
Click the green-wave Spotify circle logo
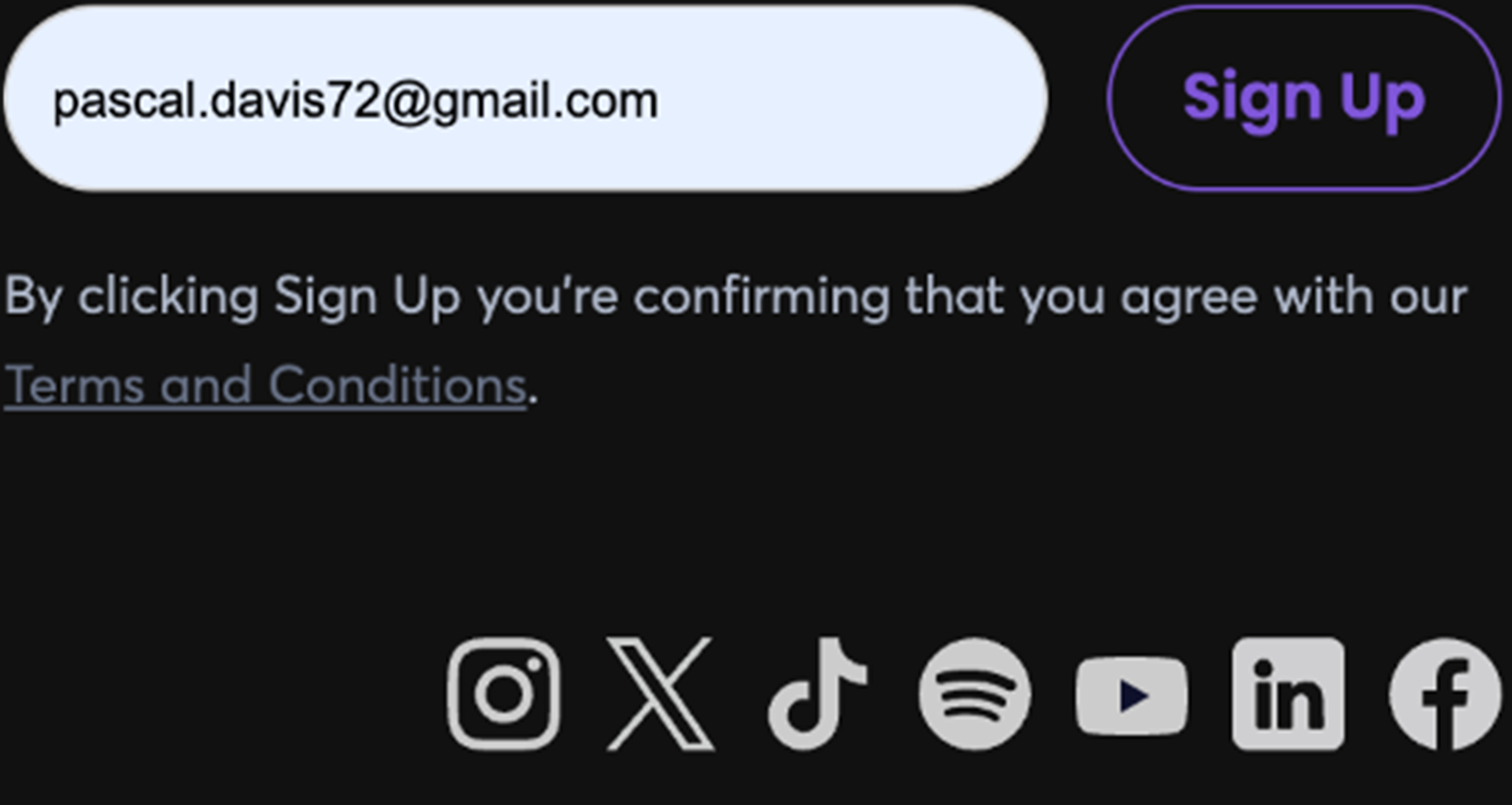click(x=974, y=694)
